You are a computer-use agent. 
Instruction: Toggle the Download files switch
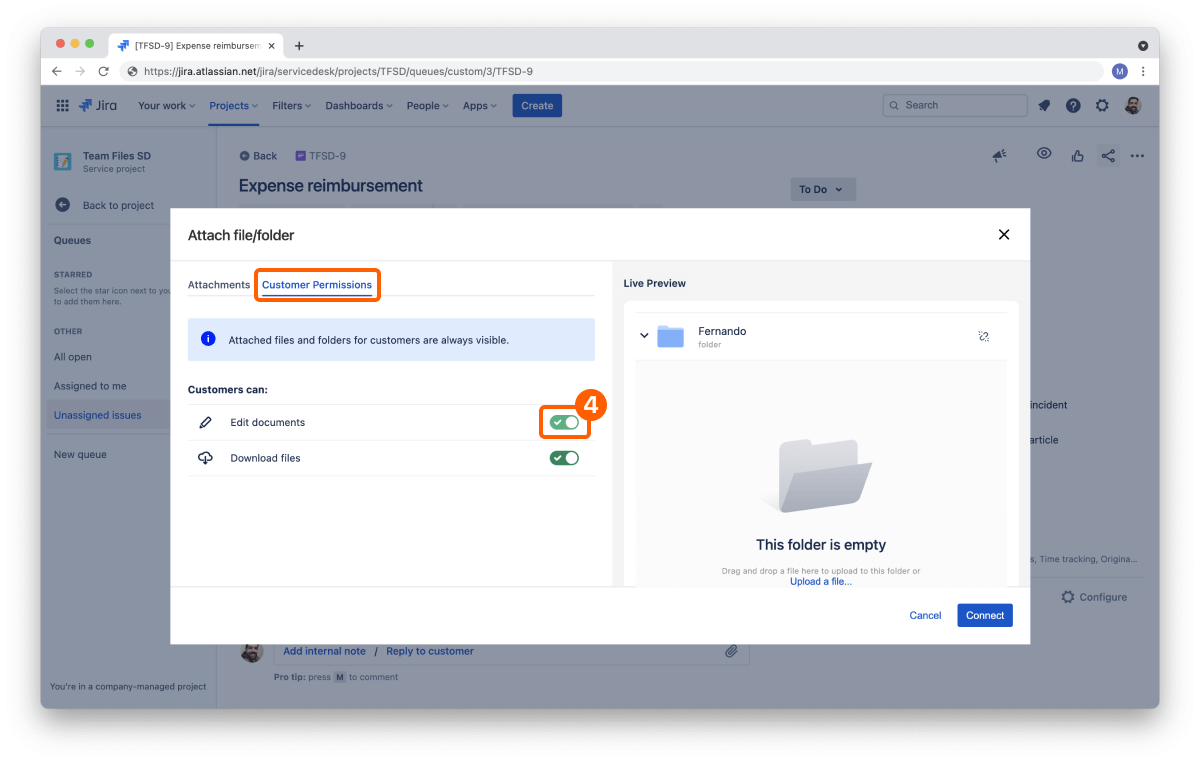[564, 458]
